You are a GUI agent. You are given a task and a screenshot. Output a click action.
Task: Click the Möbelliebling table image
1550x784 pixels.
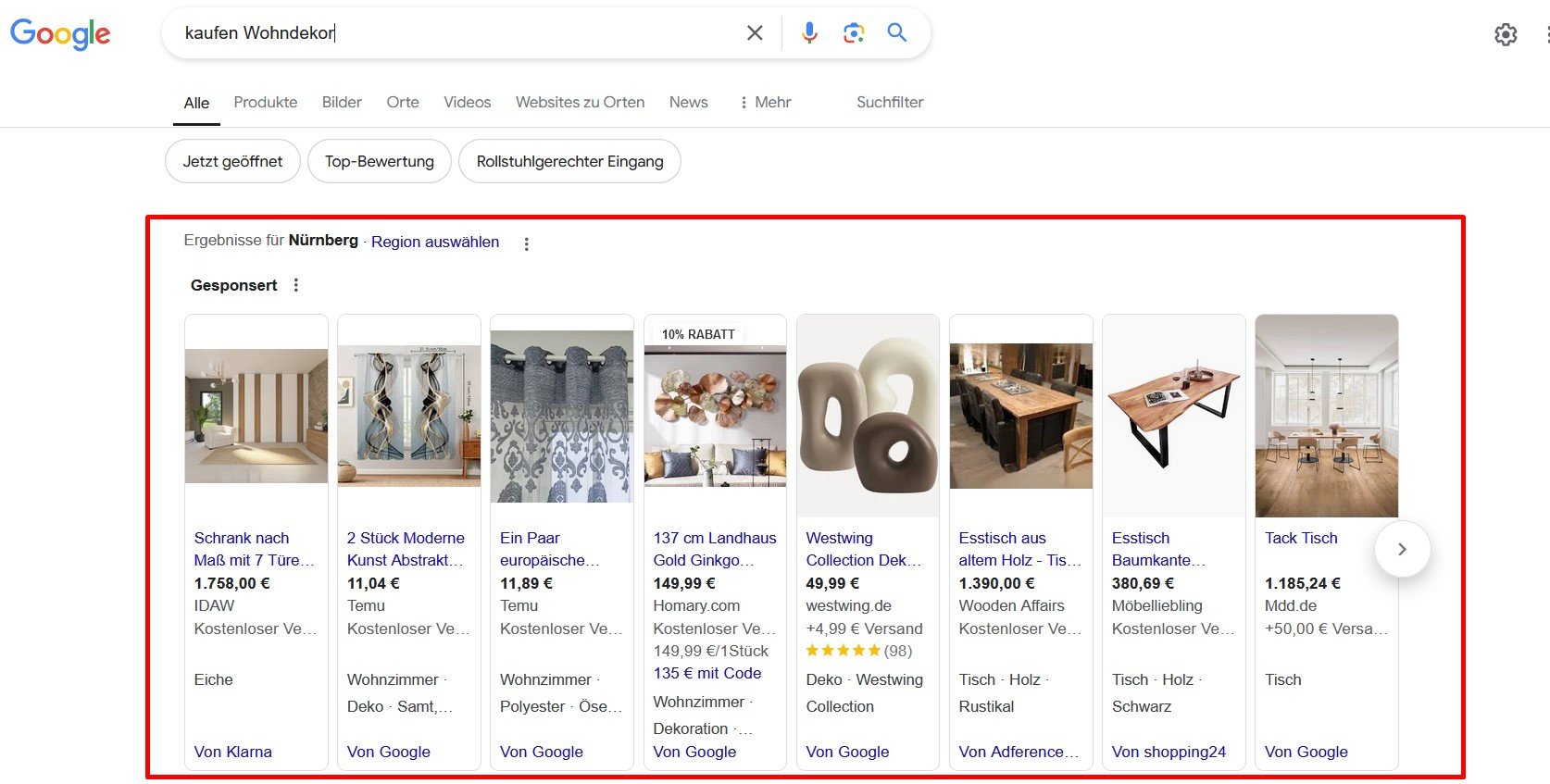tap(1174, 416)
